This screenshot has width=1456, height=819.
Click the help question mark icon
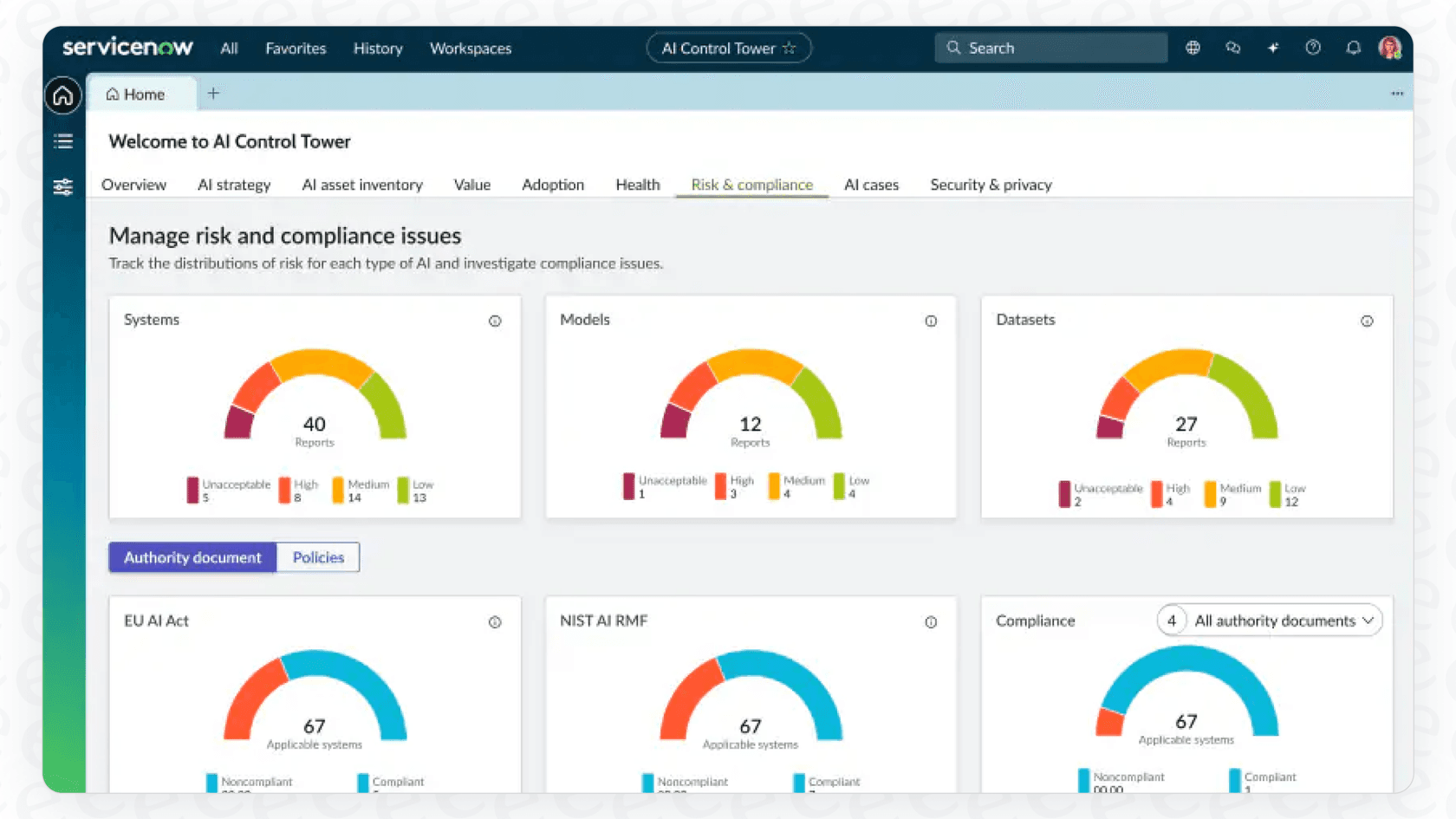click(x=1312, y=48)
